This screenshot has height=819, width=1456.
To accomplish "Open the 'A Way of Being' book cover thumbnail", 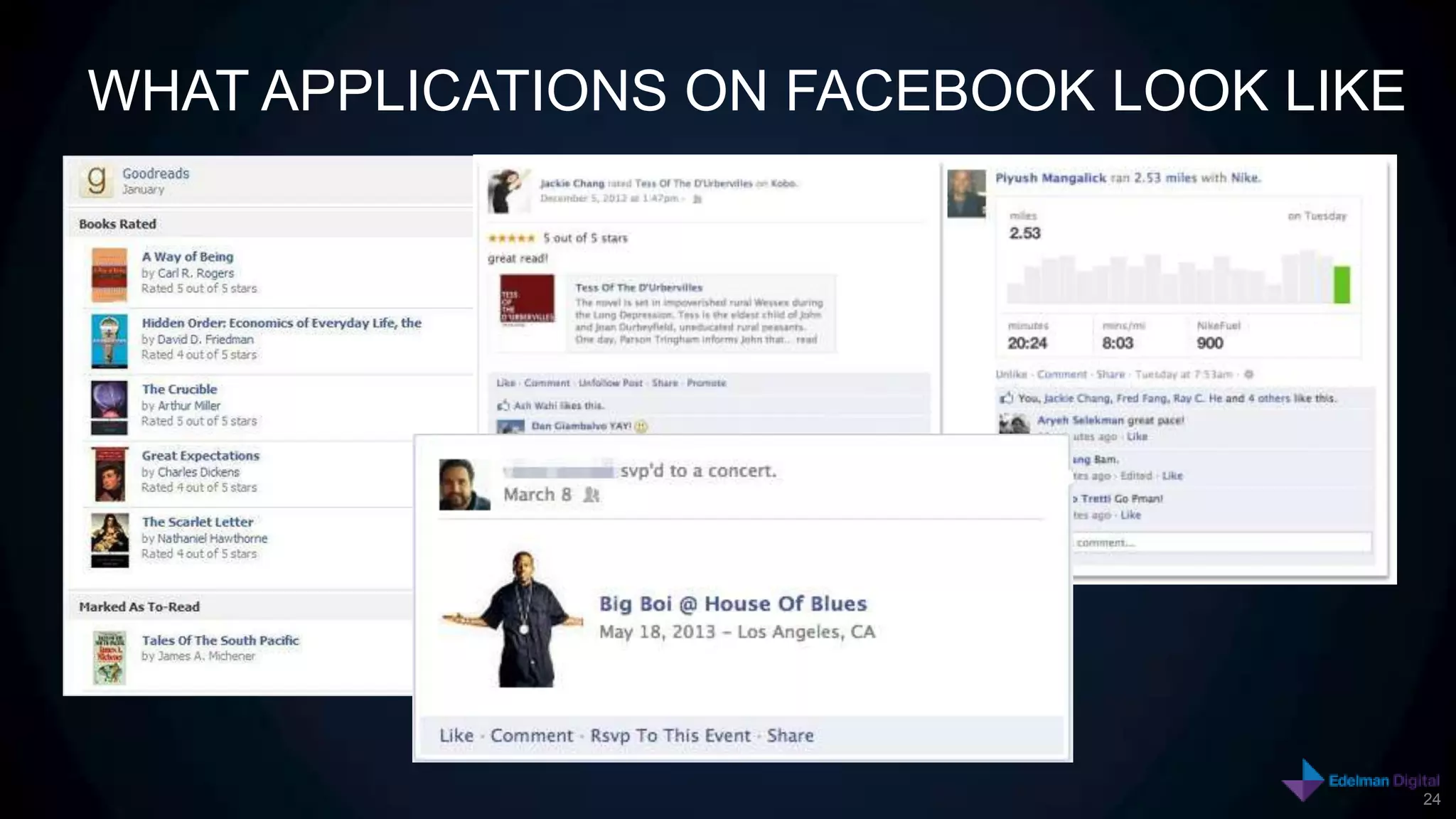I will (x=109, y=274).
